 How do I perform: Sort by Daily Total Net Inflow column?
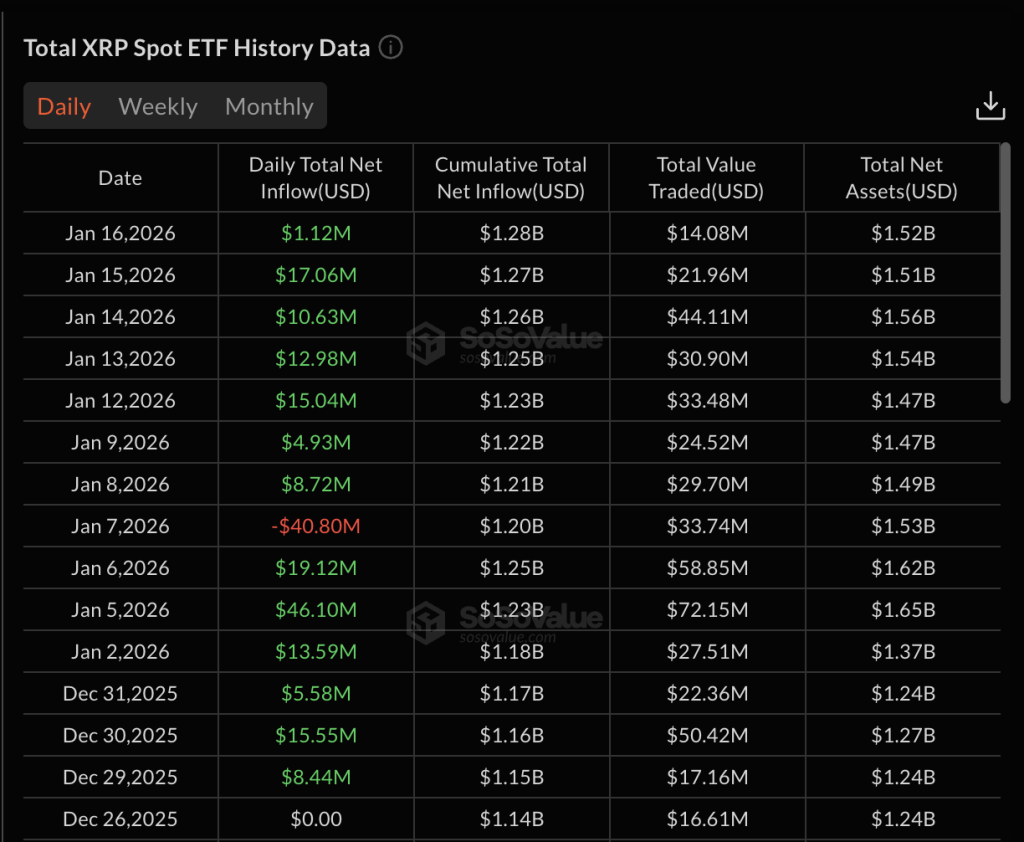click(316, 177)
